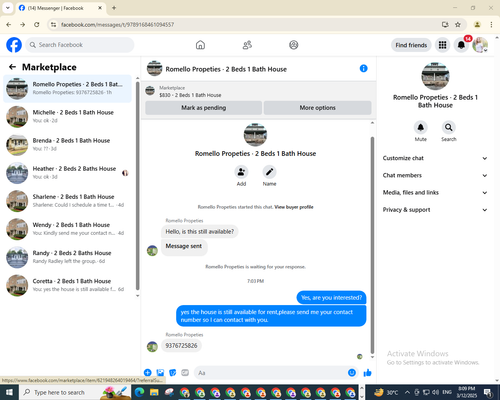Open Romello Propeties conversation in list
The height and width of the screenshot is (400, 500).
tap(67, 88)
